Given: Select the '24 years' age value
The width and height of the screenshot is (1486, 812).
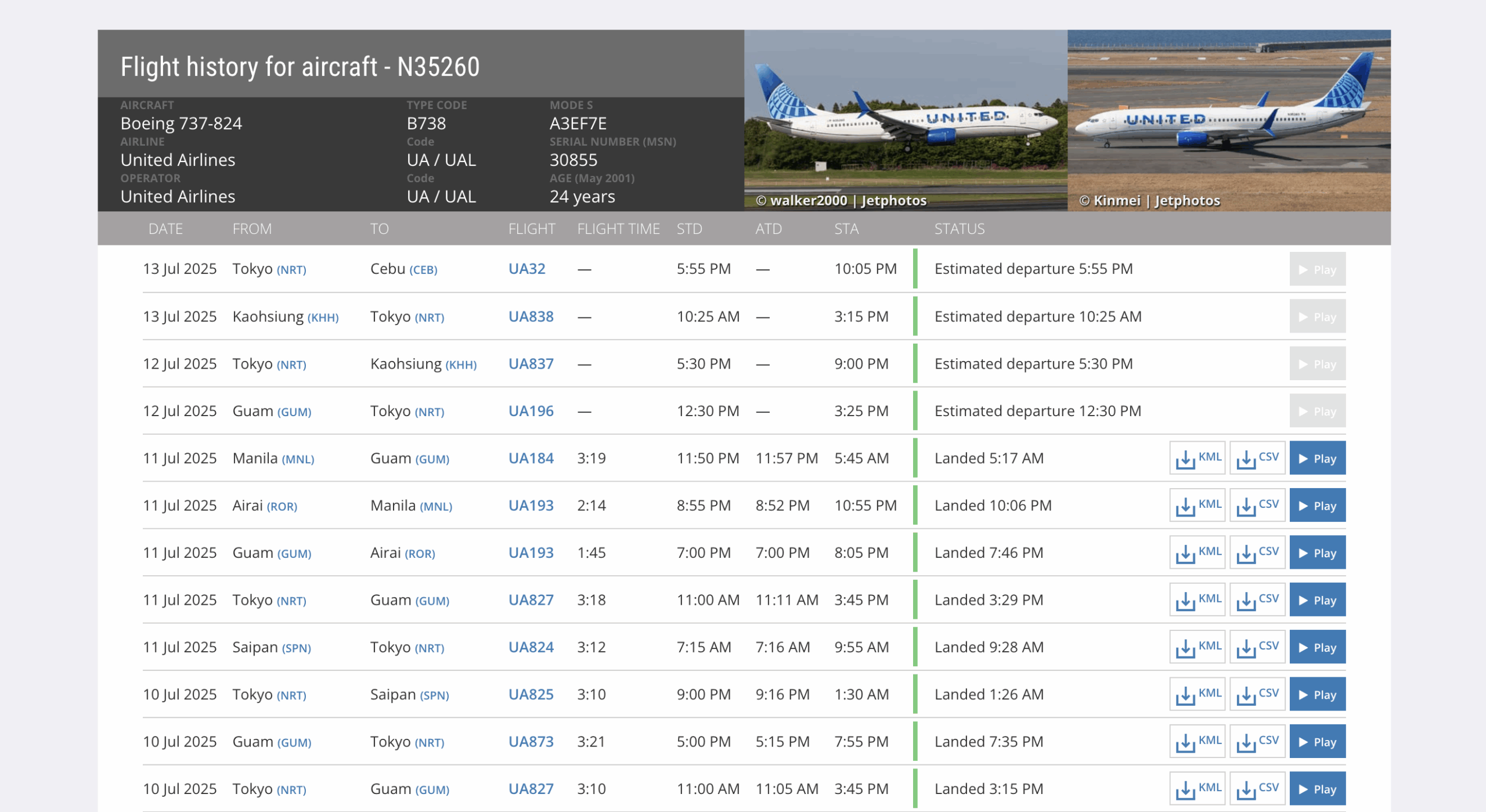Looking at the screenshot, I should [582, 196].
